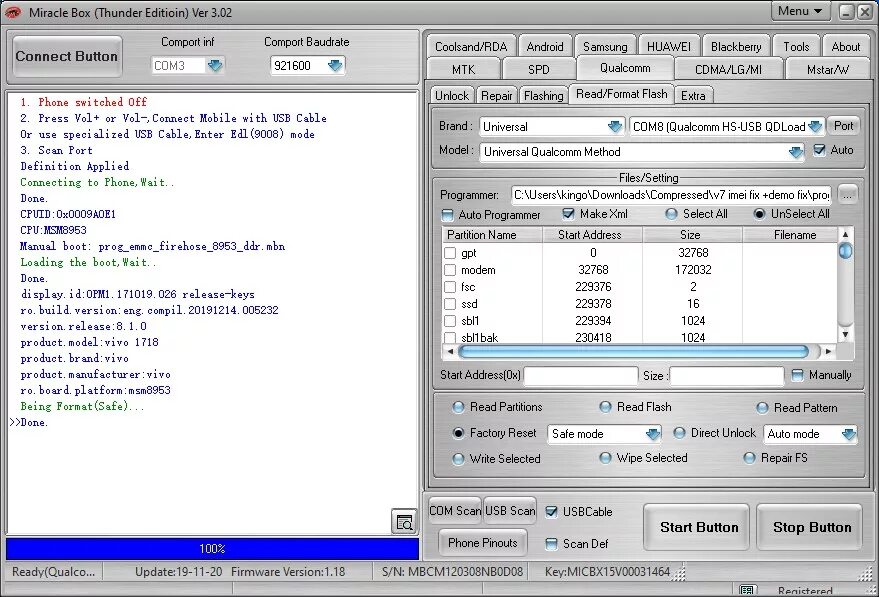Open the SPD tab
The image size is (879, 597).
click(x=538, y=70)
